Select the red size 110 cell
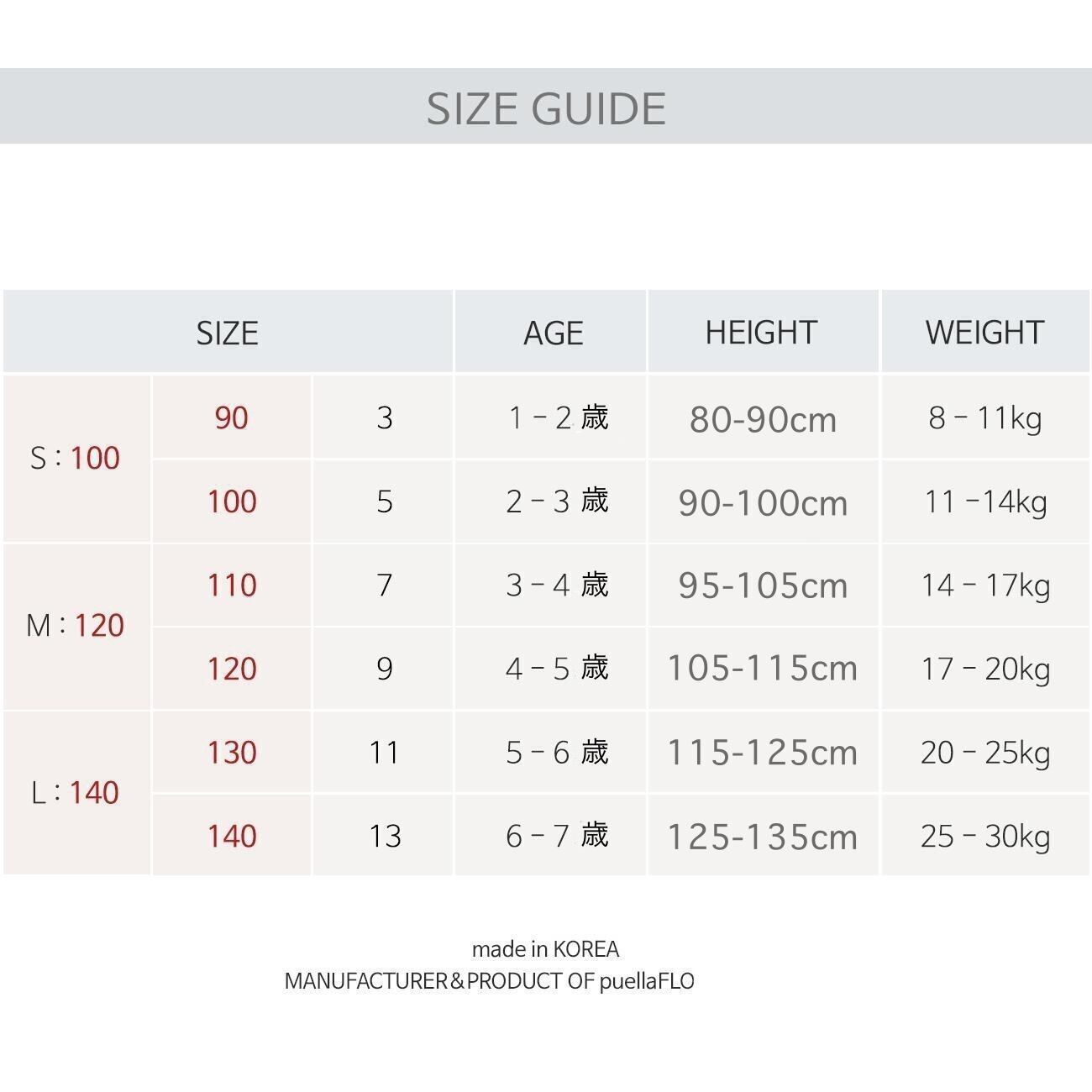 click(231, 585)
